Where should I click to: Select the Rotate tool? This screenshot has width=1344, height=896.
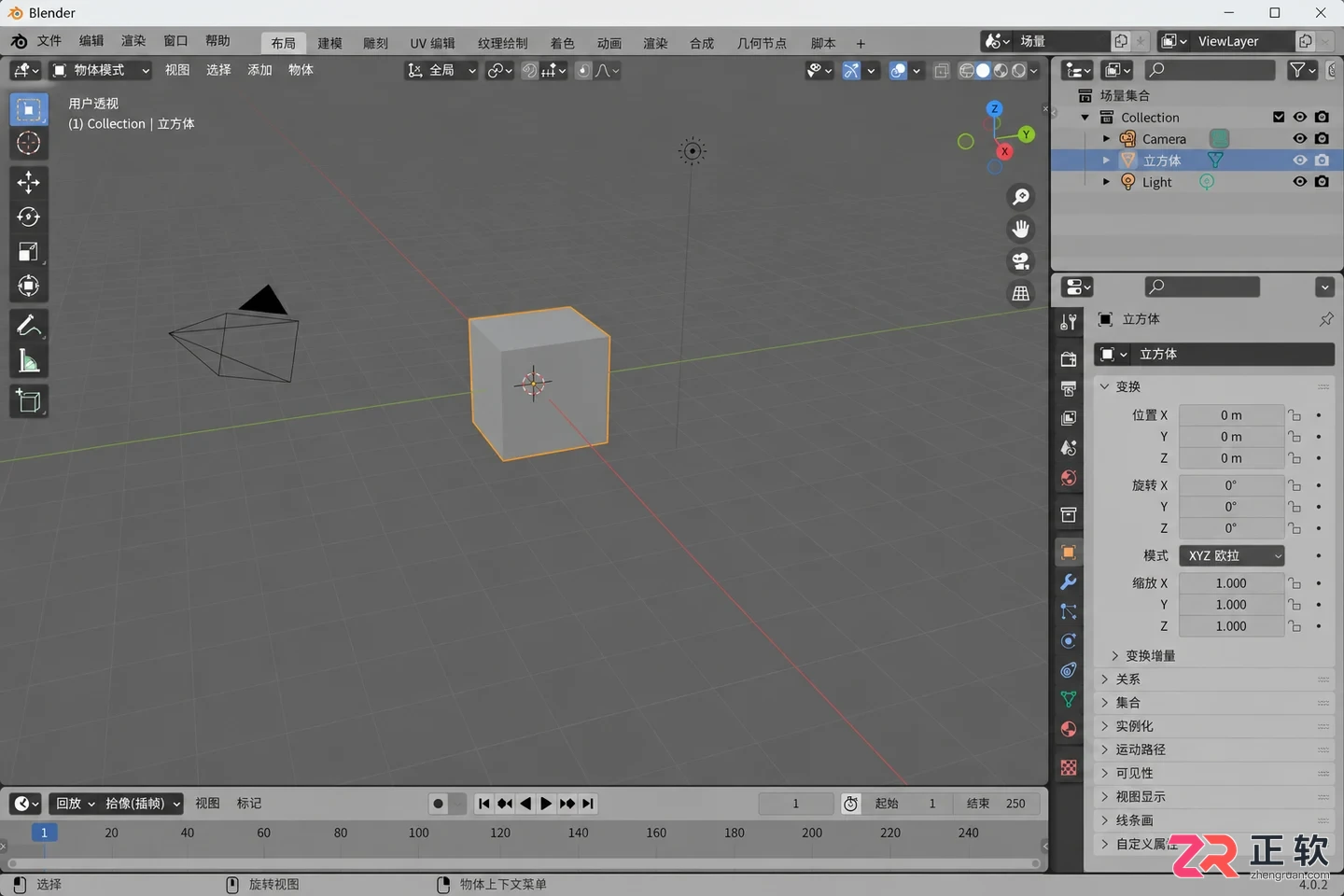click(29, 217)
